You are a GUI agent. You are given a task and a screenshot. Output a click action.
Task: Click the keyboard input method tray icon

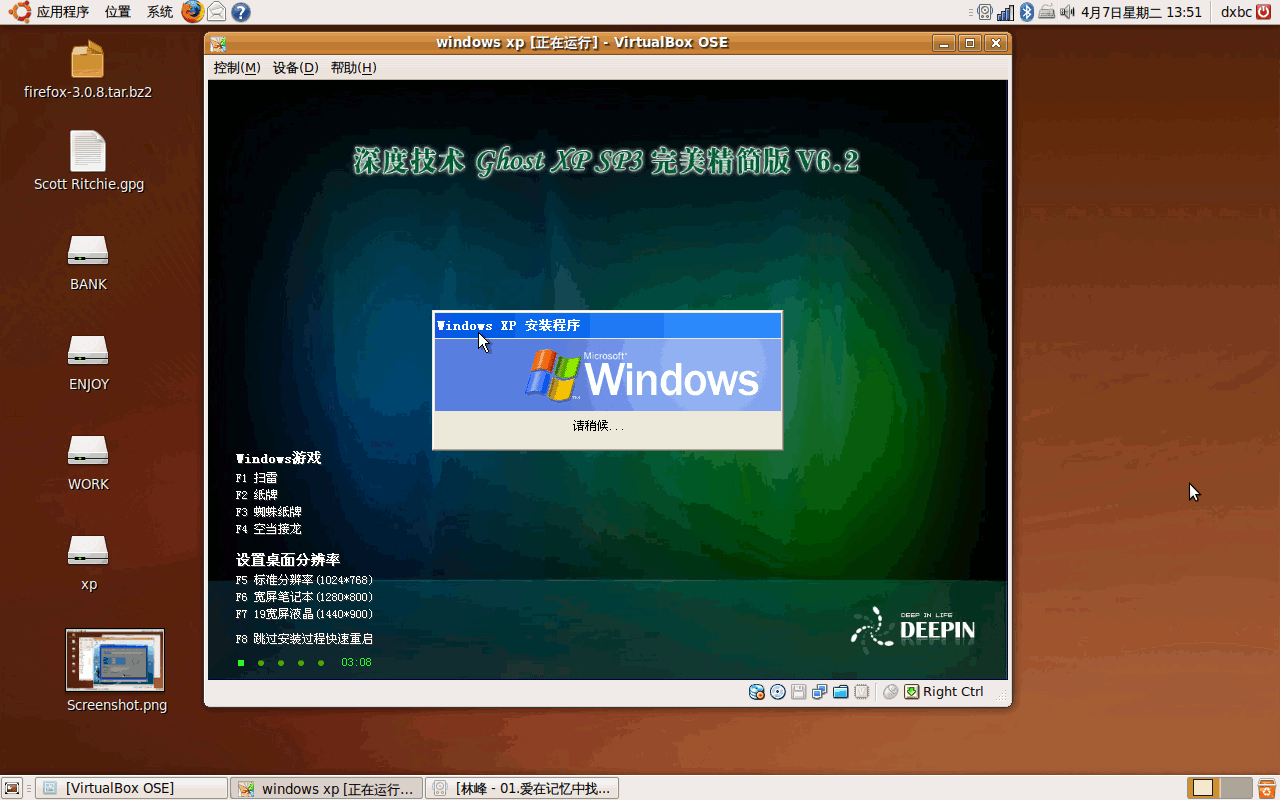pyautogui.click(x=1046, y=12)
